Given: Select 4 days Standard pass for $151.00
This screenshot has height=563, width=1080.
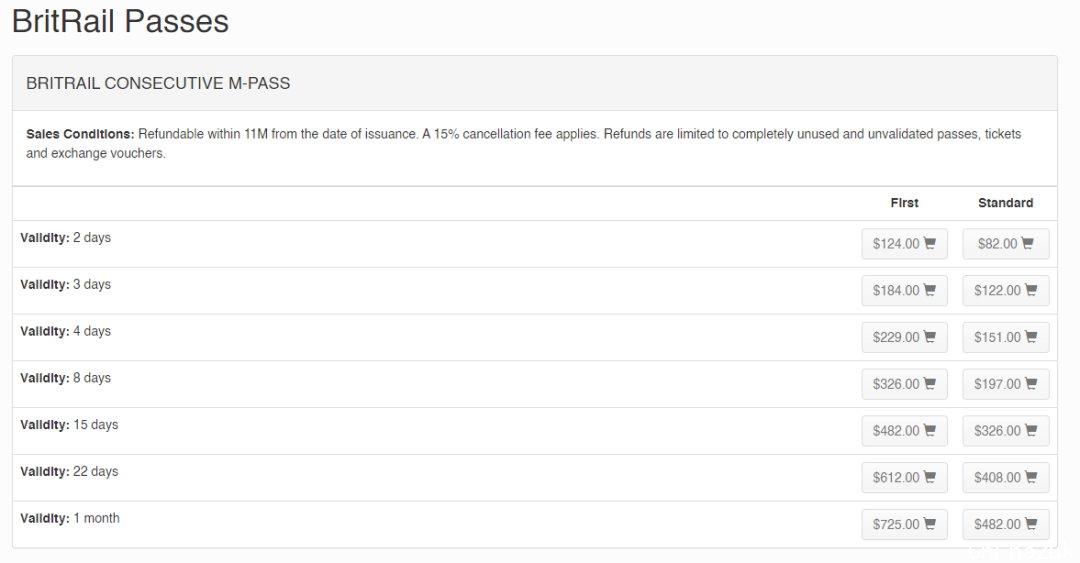Looking at the screenshot, I should click(x=1006, y=338).
